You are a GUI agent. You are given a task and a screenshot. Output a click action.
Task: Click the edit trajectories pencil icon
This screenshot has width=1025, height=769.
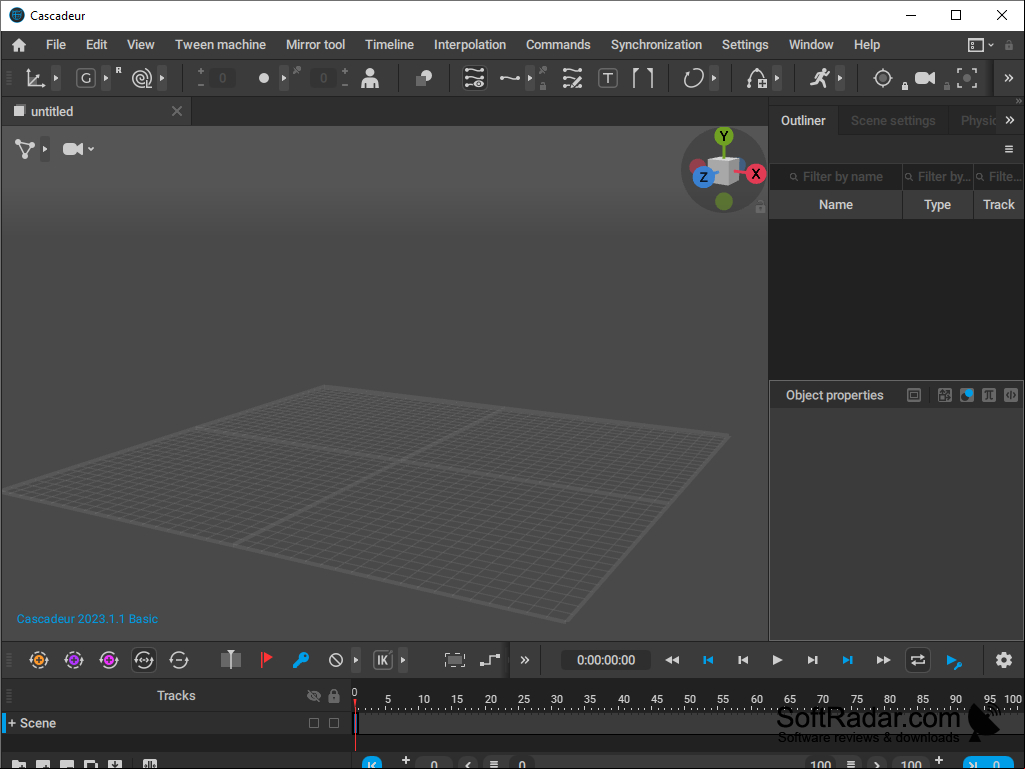click(x=572, y=78)
